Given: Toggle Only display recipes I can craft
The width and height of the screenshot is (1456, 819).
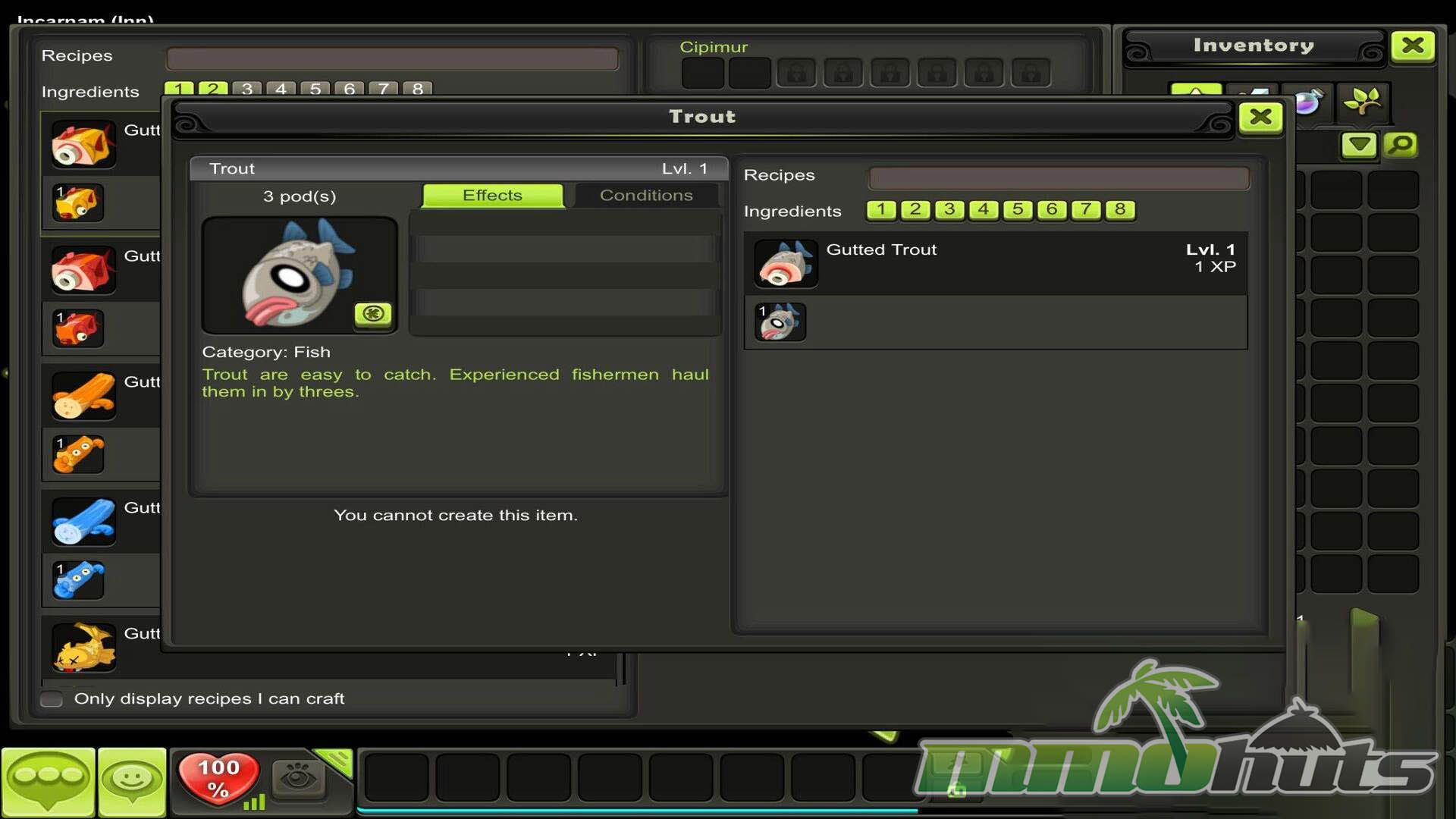Looking at the screenshot, I should [x=52, y=698].
